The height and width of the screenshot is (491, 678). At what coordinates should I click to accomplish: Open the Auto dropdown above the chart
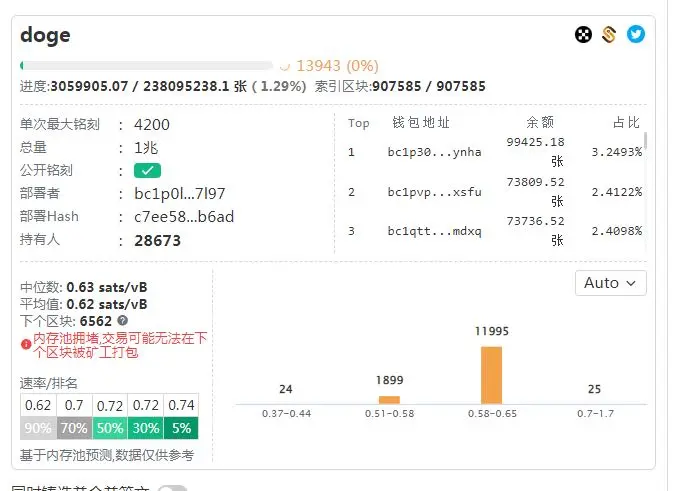[611, 283]
